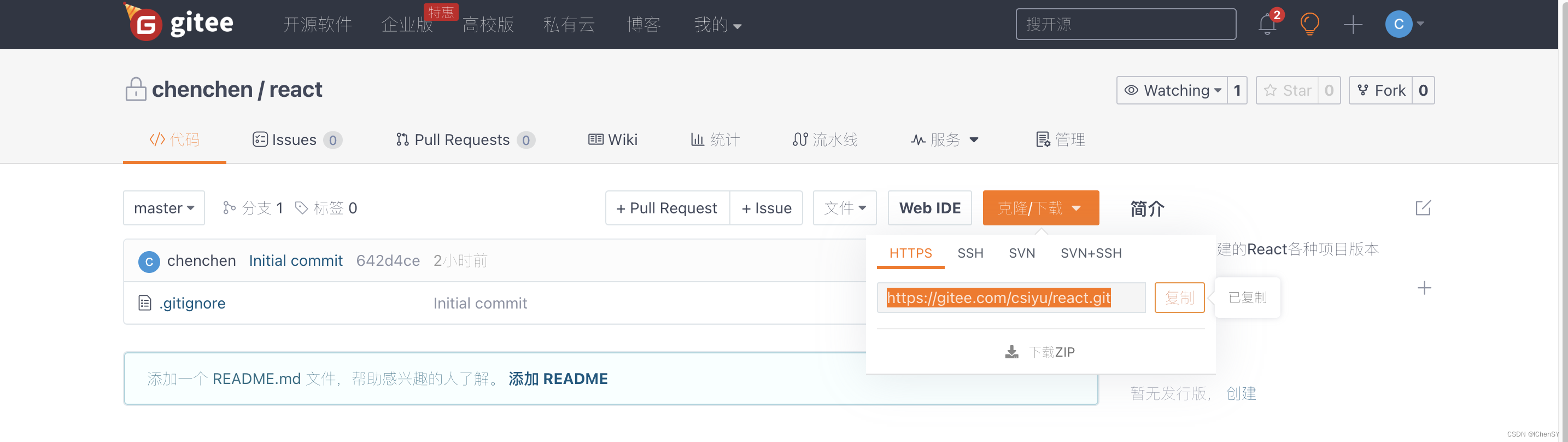Image resolution: width=1568 pixels, height=442 pixels.
Task: Focus the 搜开源 search box
Action: coord(1126,25)
